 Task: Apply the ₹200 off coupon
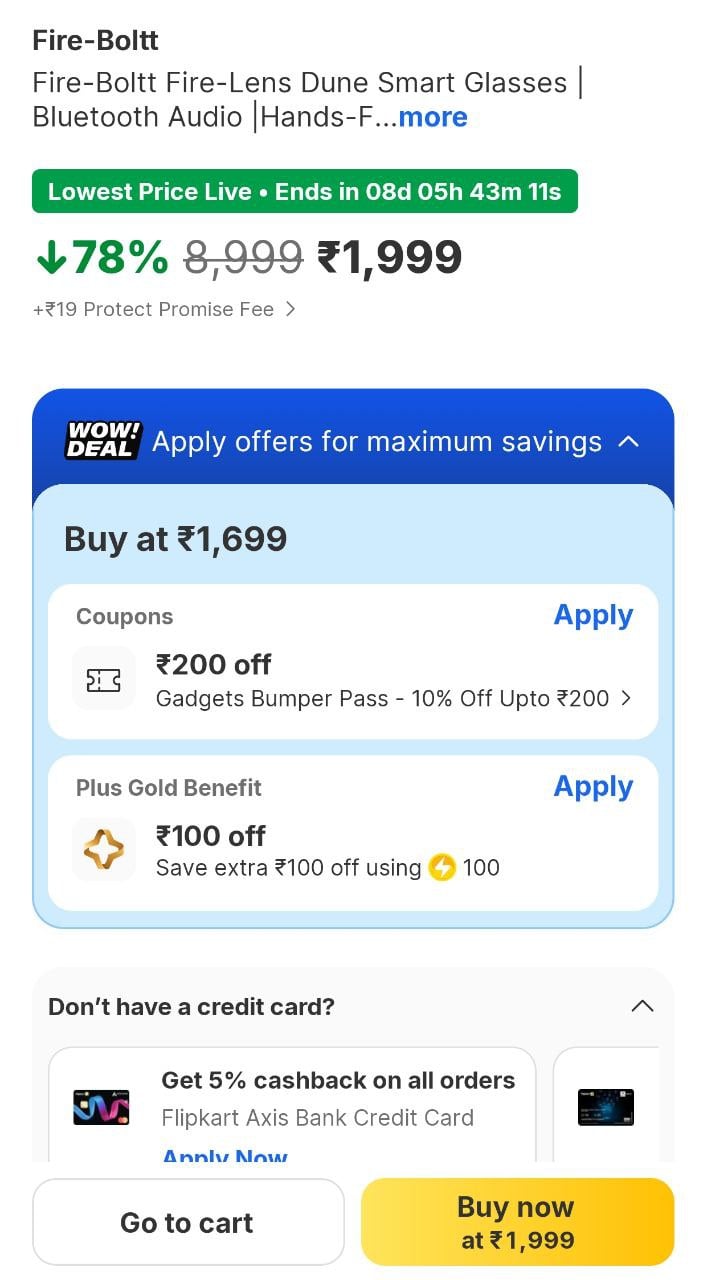pyautogui.click(x=593, y=615)
